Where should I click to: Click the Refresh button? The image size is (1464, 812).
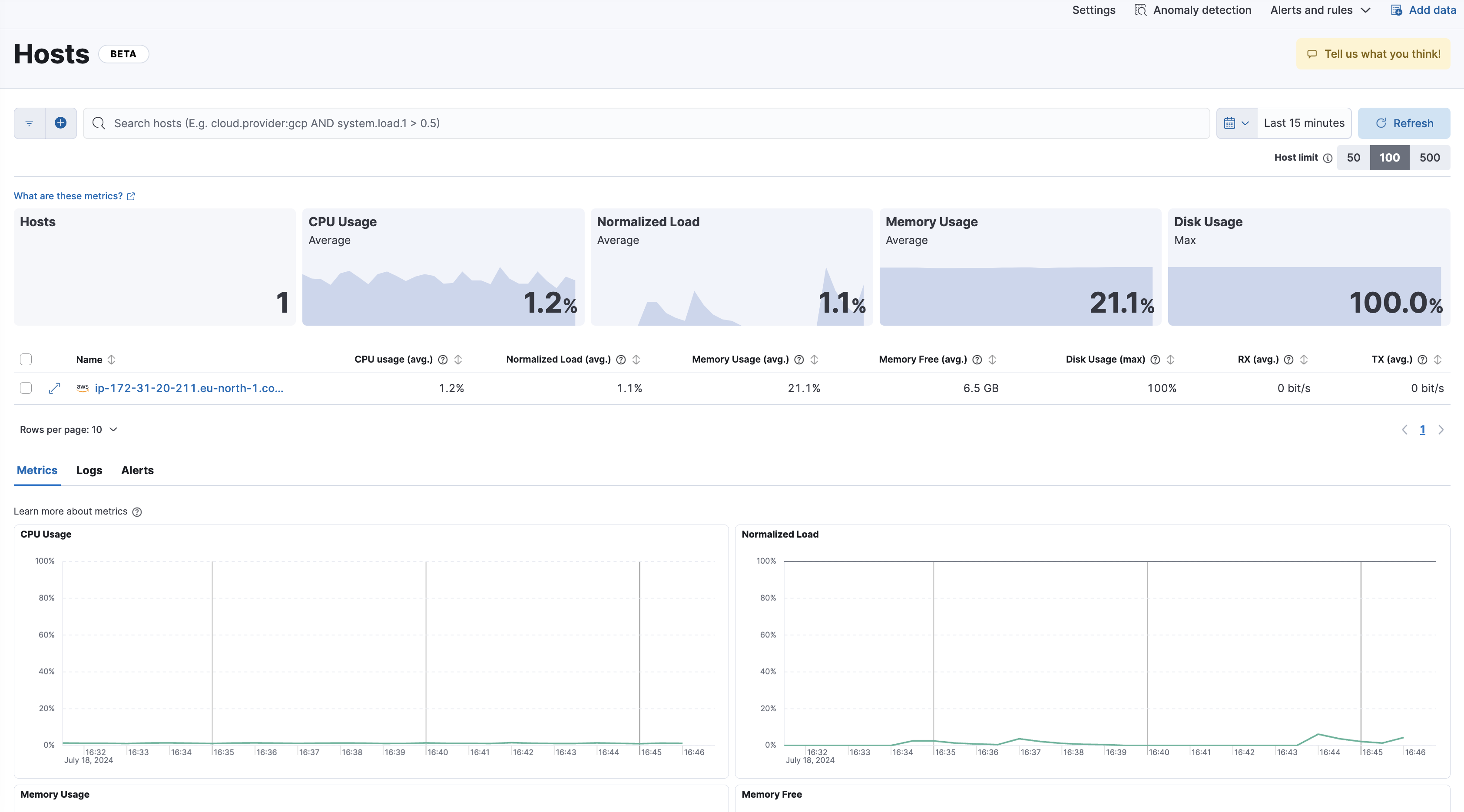[x=1404, y=123]
